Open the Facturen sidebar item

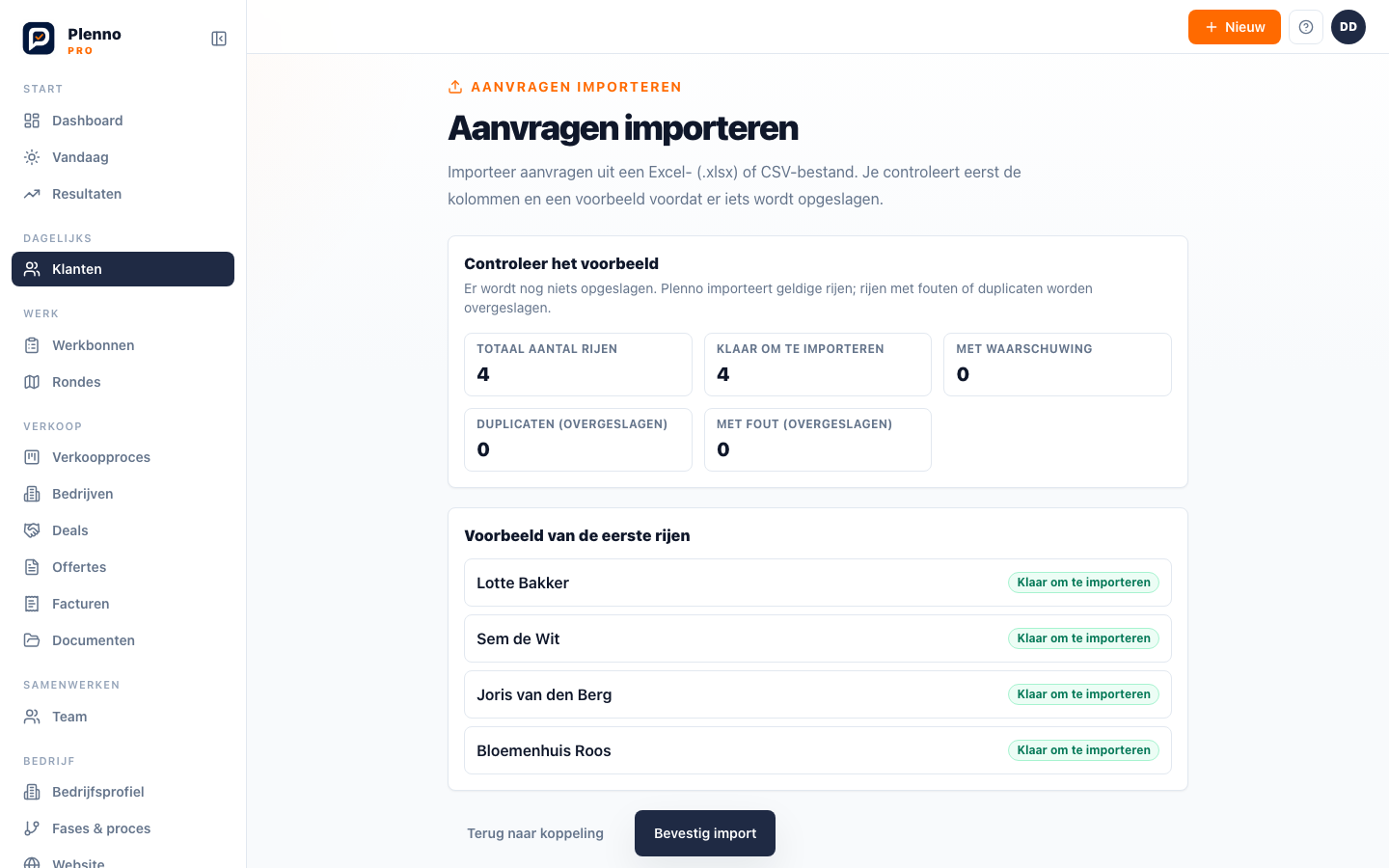(x=123, y=604)
